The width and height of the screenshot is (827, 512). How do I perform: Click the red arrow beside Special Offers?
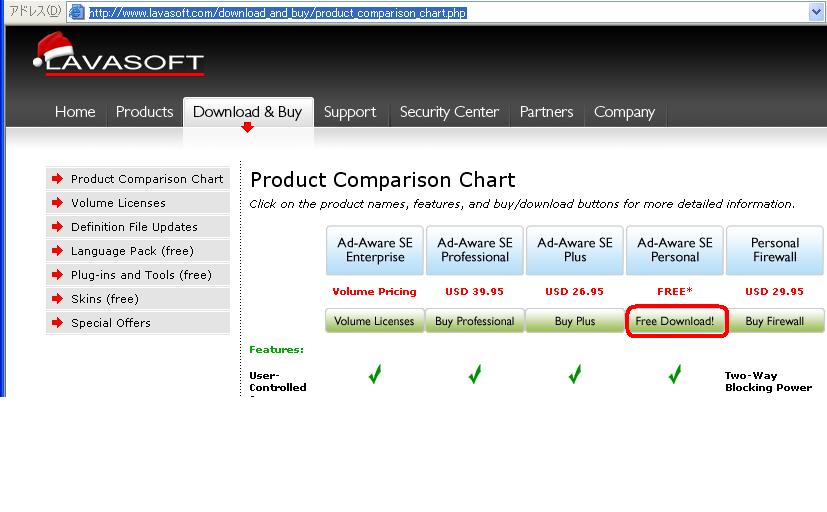(x=57, y=323)
